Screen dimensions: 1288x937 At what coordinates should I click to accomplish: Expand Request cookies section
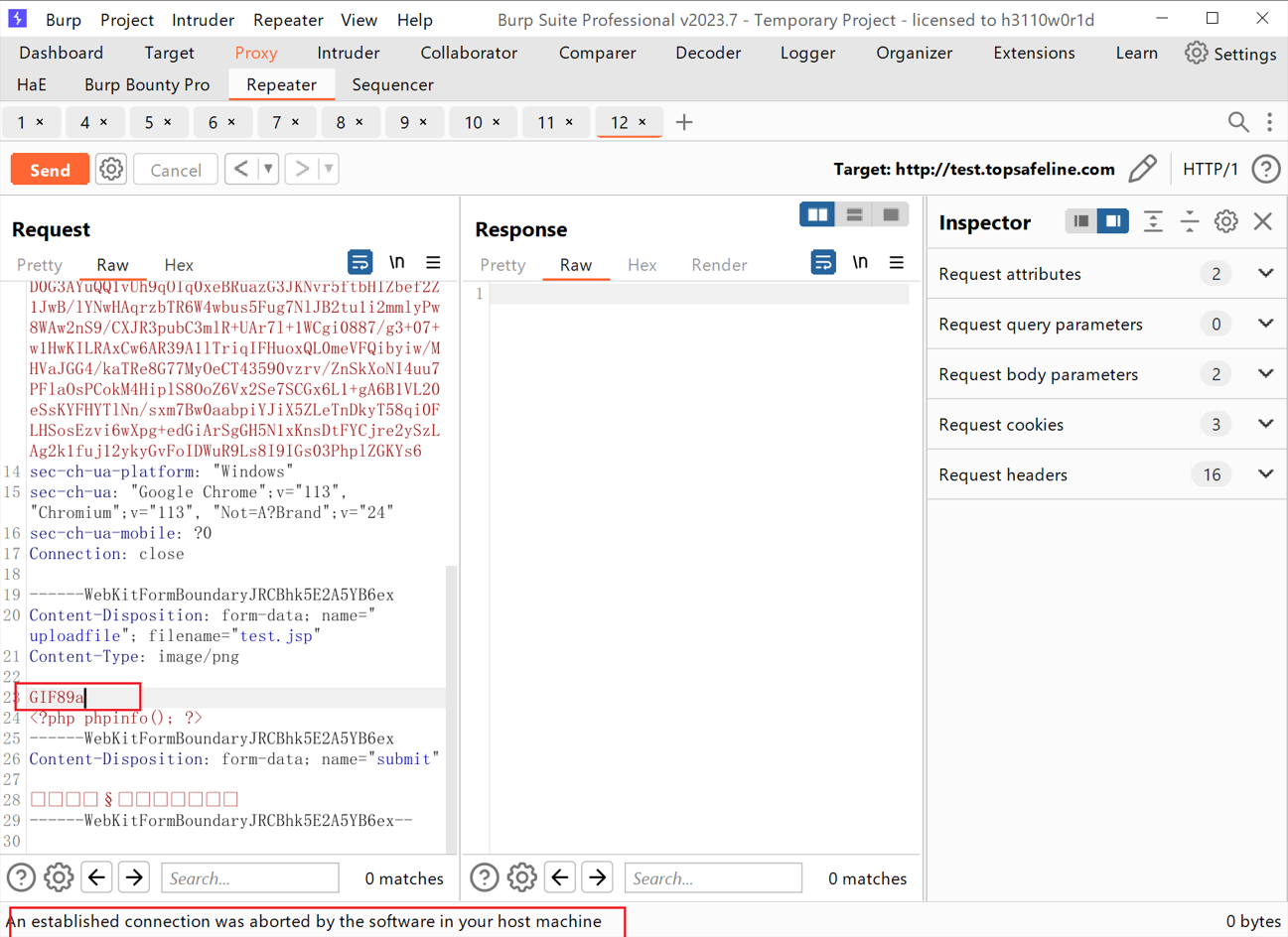pyautogui.click(x=1265, y=425)
